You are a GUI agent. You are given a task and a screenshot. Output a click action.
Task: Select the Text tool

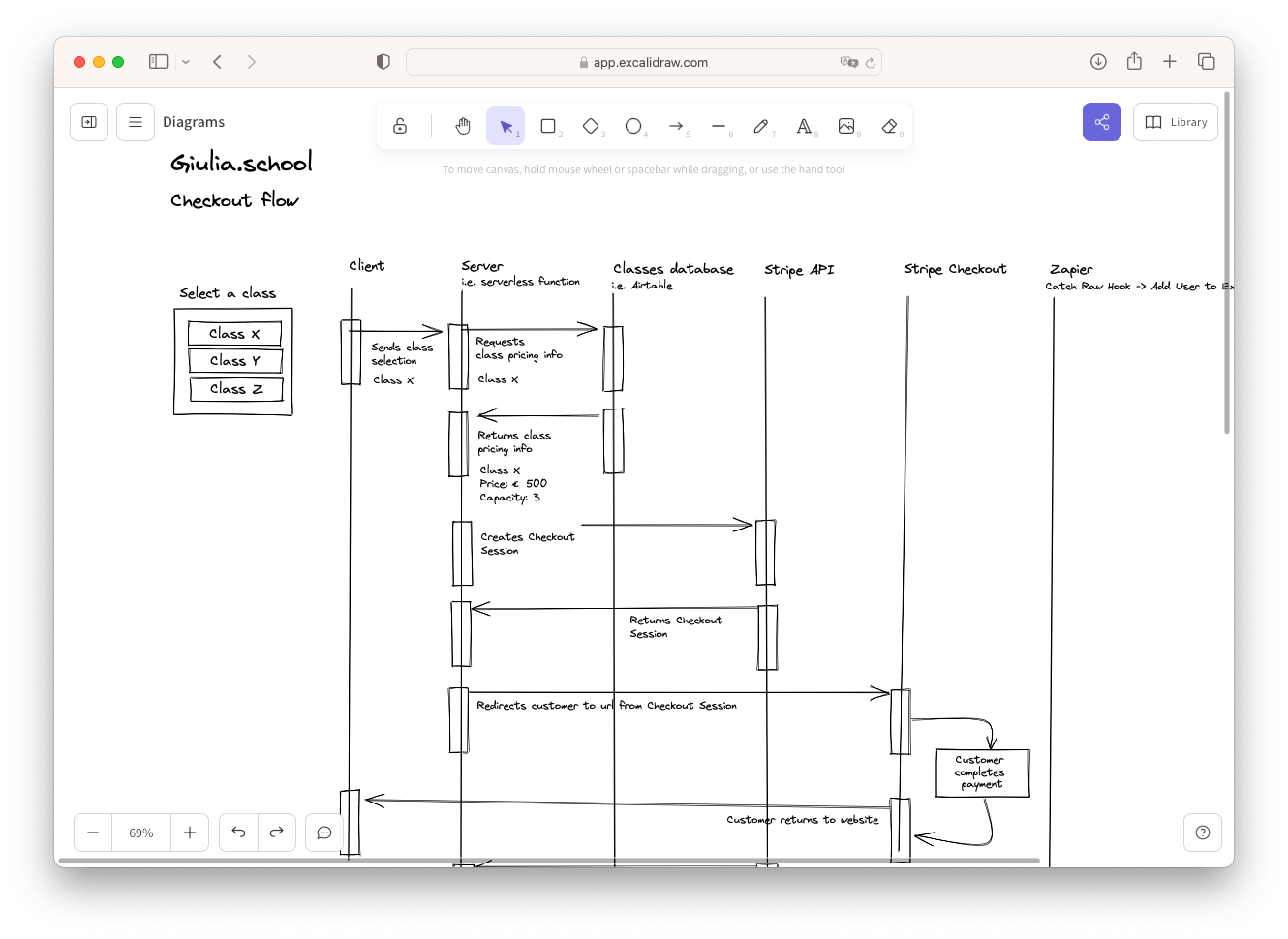[804, 126]
